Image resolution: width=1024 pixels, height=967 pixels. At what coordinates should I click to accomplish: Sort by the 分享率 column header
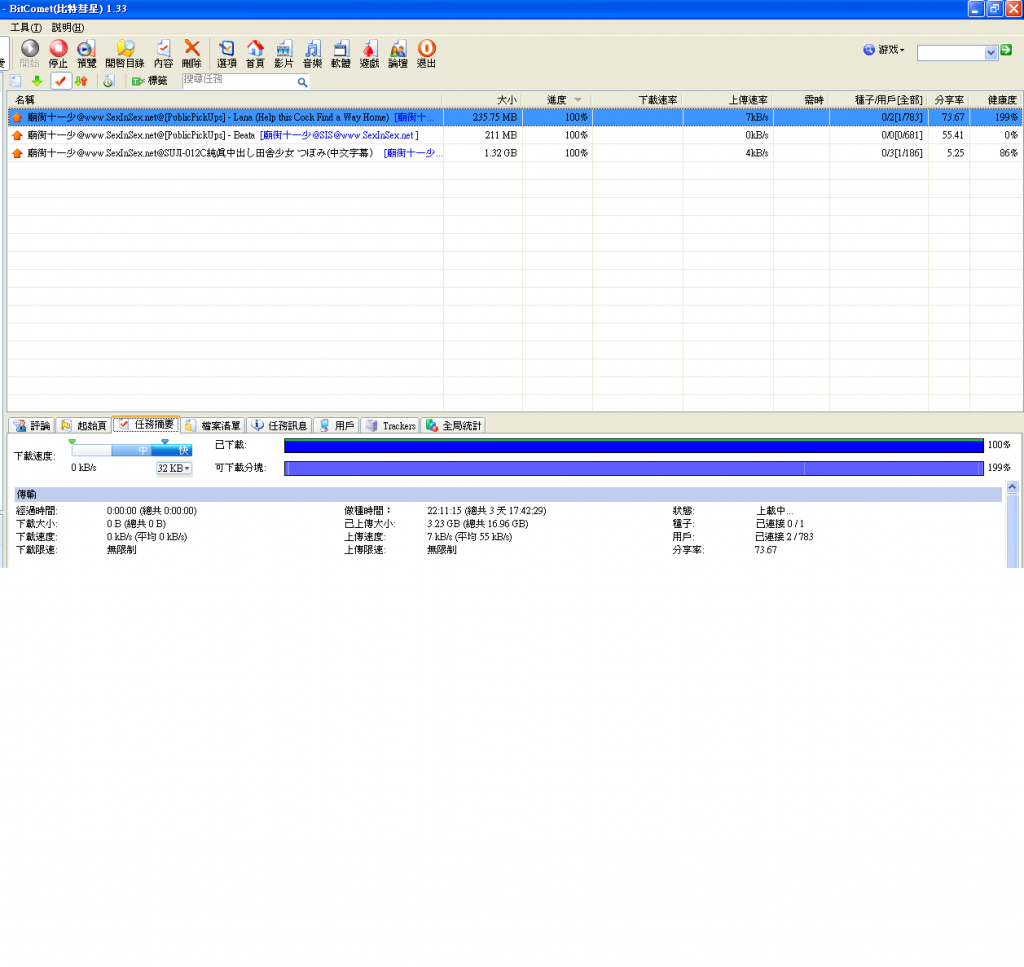tap(949, 100)
